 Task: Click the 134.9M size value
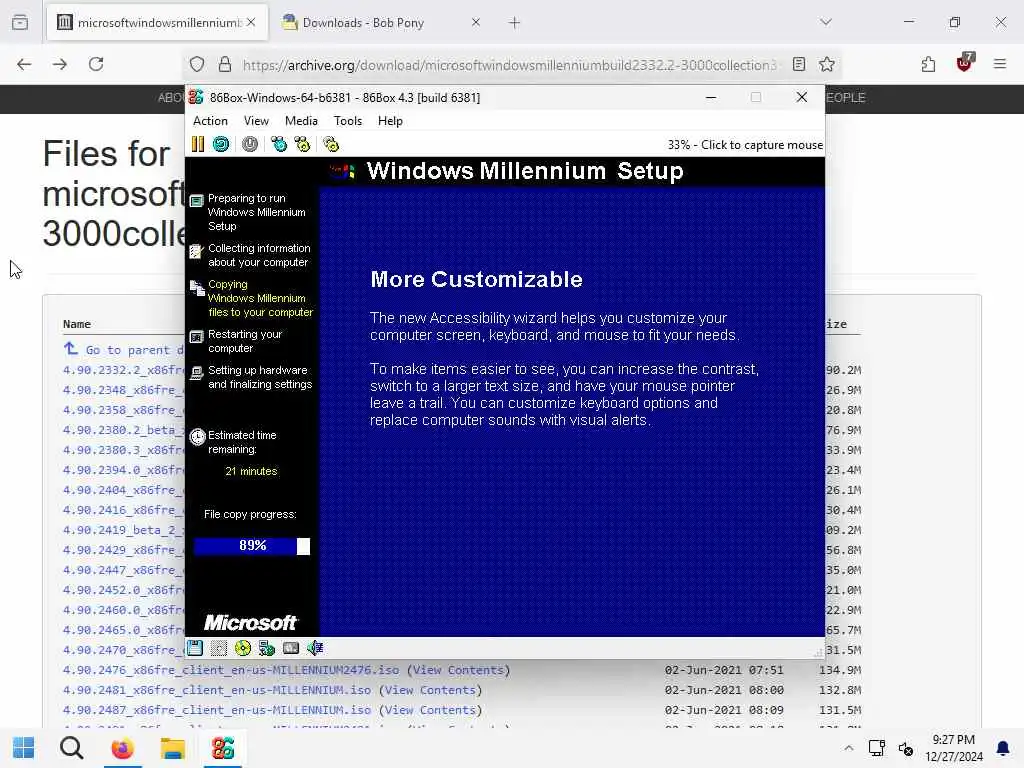point(840,670)
